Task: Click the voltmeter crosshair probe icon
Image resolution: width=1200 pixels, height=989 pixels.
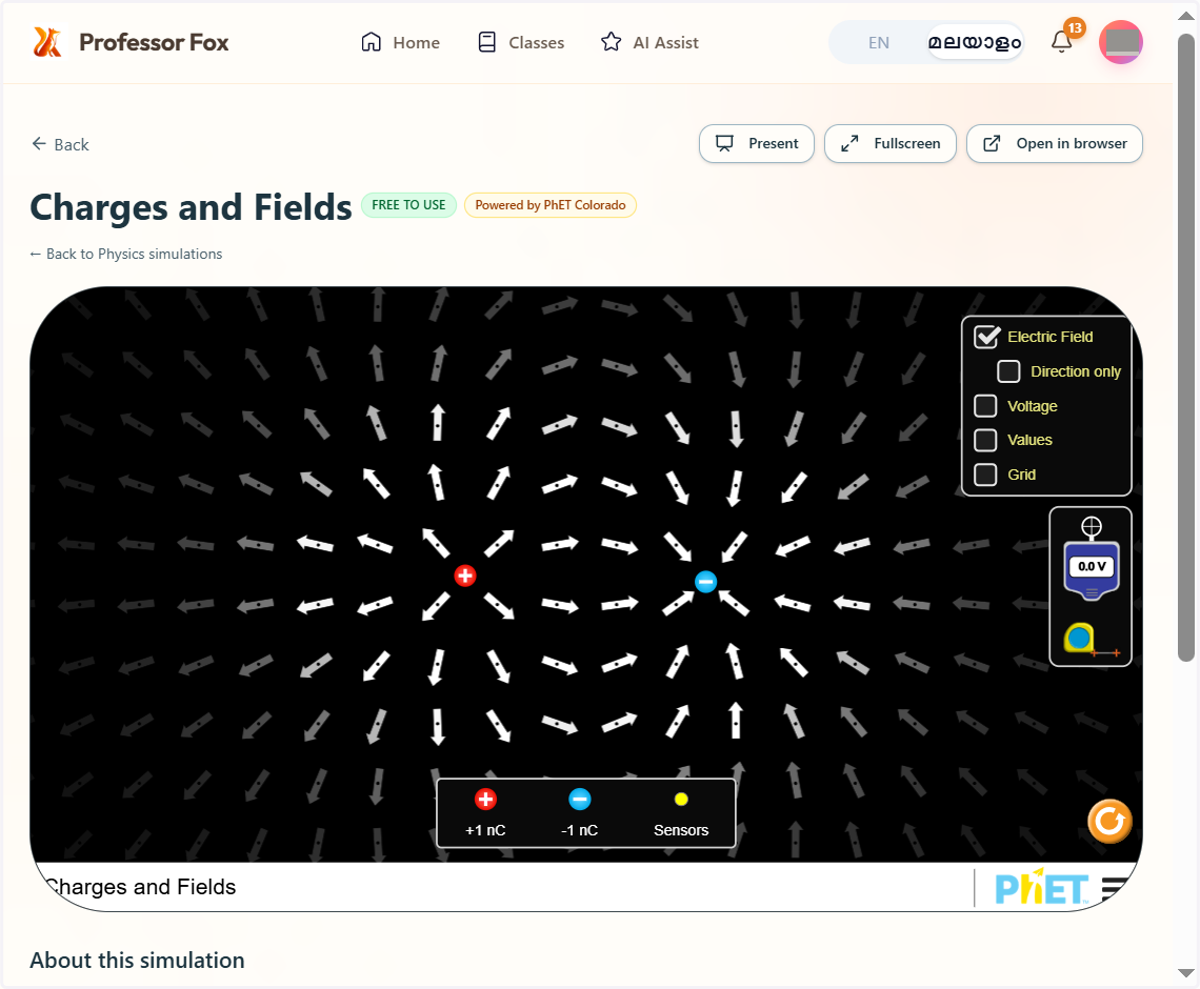Action: (1091, 526)
